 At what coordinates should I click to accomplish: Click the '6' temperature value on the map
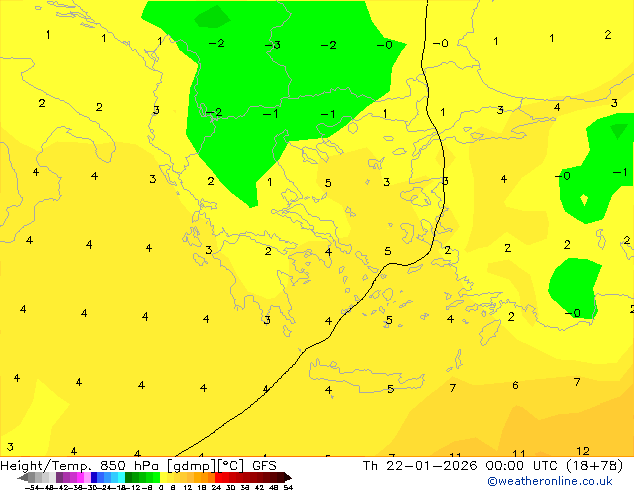tap(515, 385)
